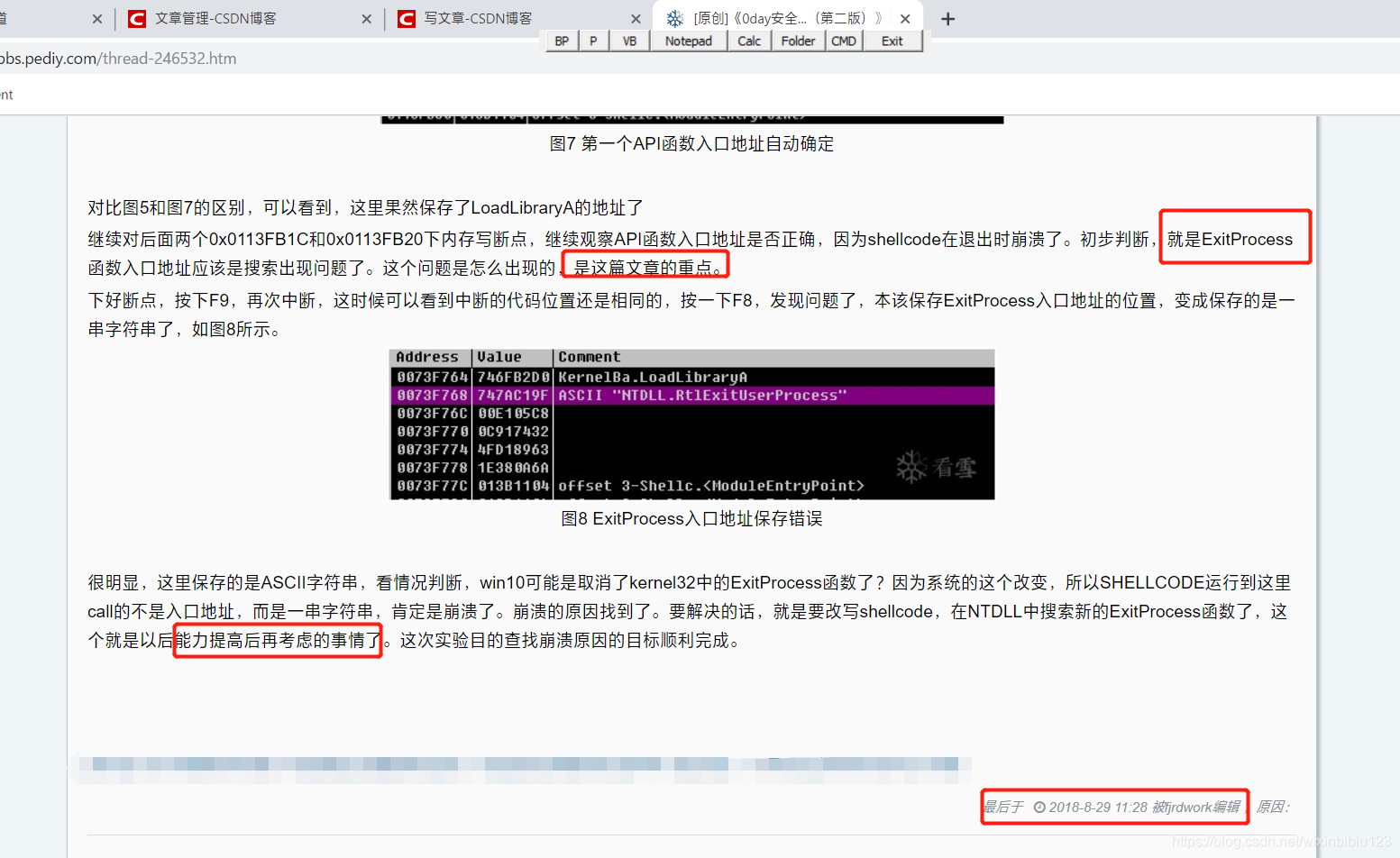Click the CSDN favicon on 文章管理 tab

[137, 19]
